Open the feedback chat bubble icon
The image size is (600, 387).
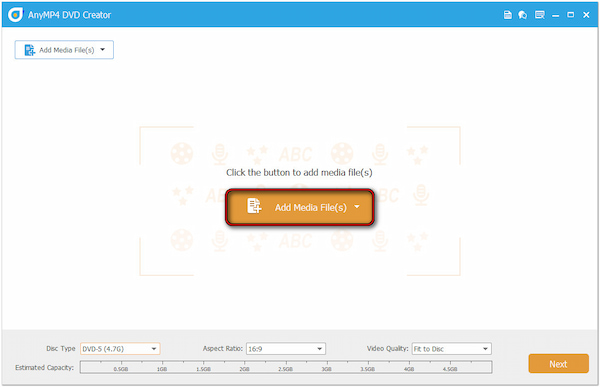click(x=522, y=15)
